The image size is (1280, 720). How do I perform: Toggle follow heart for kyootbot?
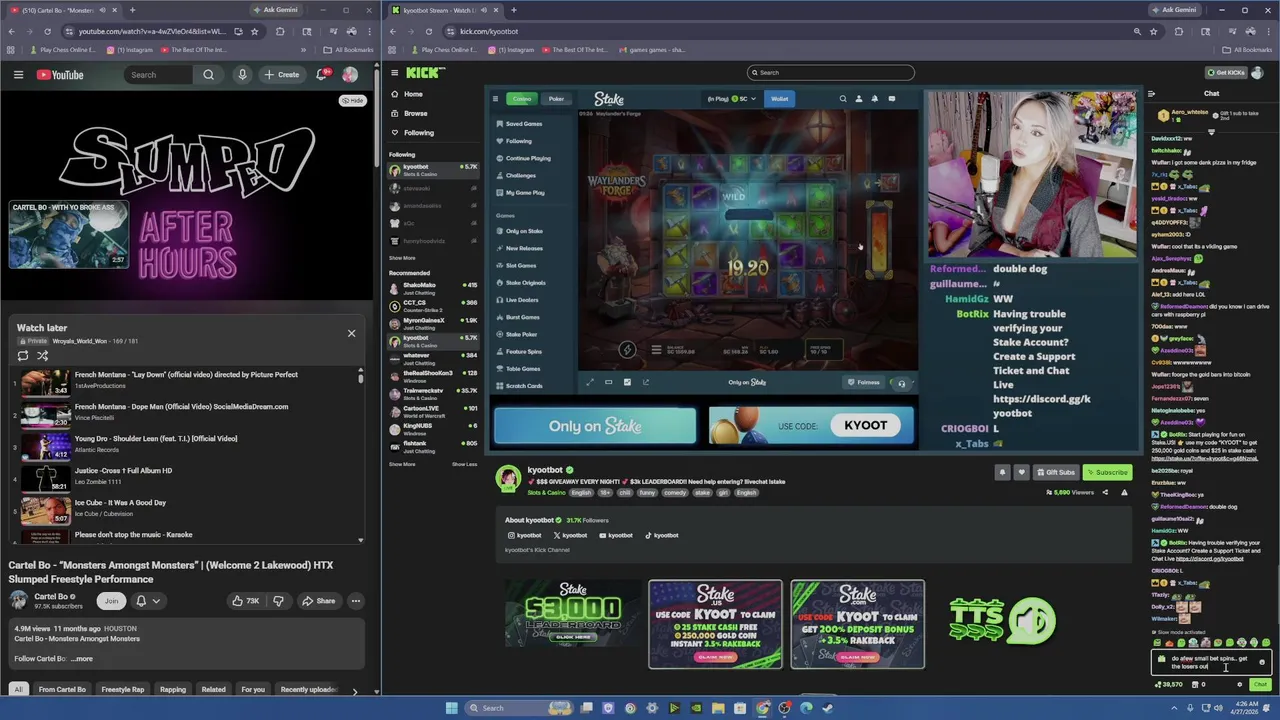(1021, 472)
